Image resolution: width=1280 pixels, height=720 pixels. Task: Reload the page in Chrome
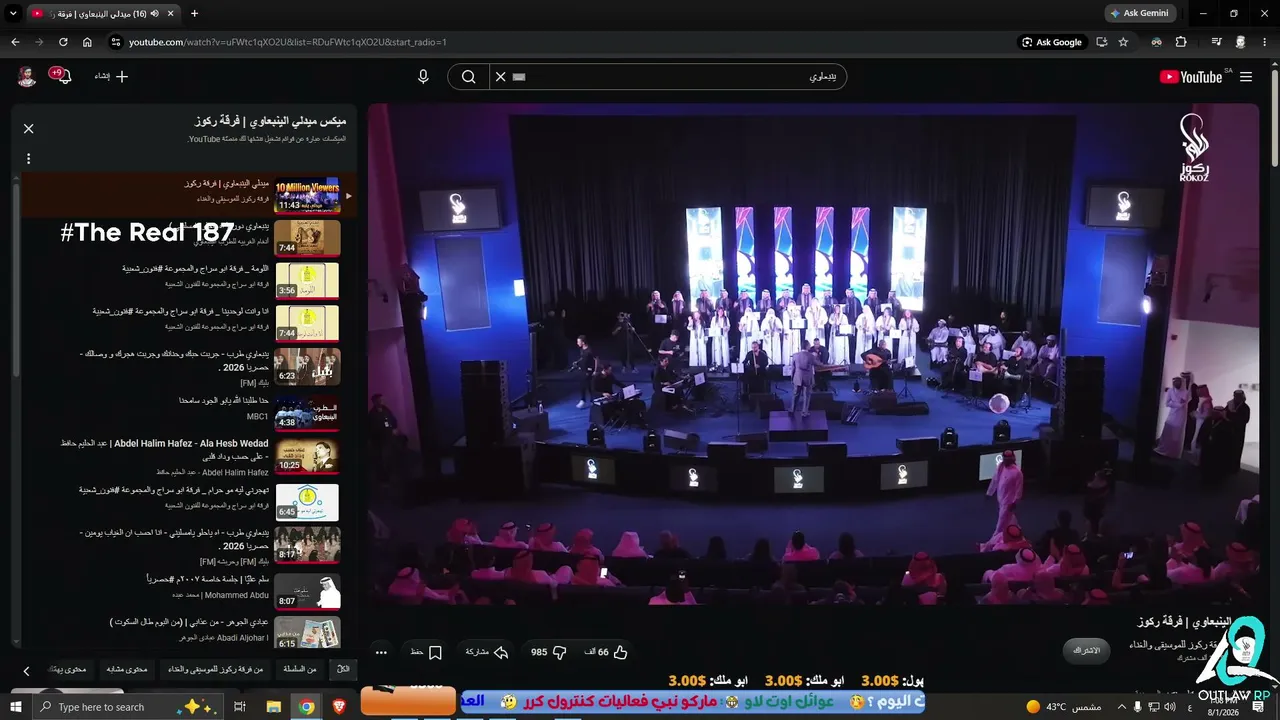click(63, 42)
